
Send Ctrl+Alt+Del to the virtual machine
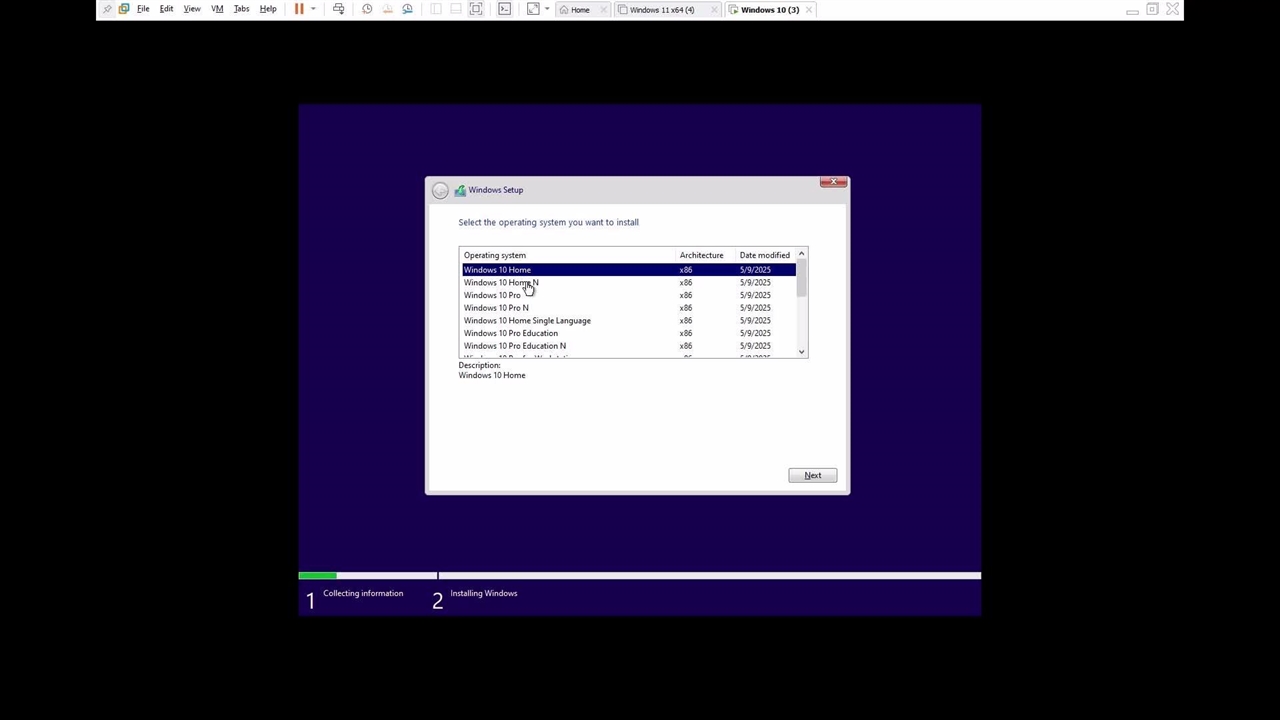click(x=338, y=9)
